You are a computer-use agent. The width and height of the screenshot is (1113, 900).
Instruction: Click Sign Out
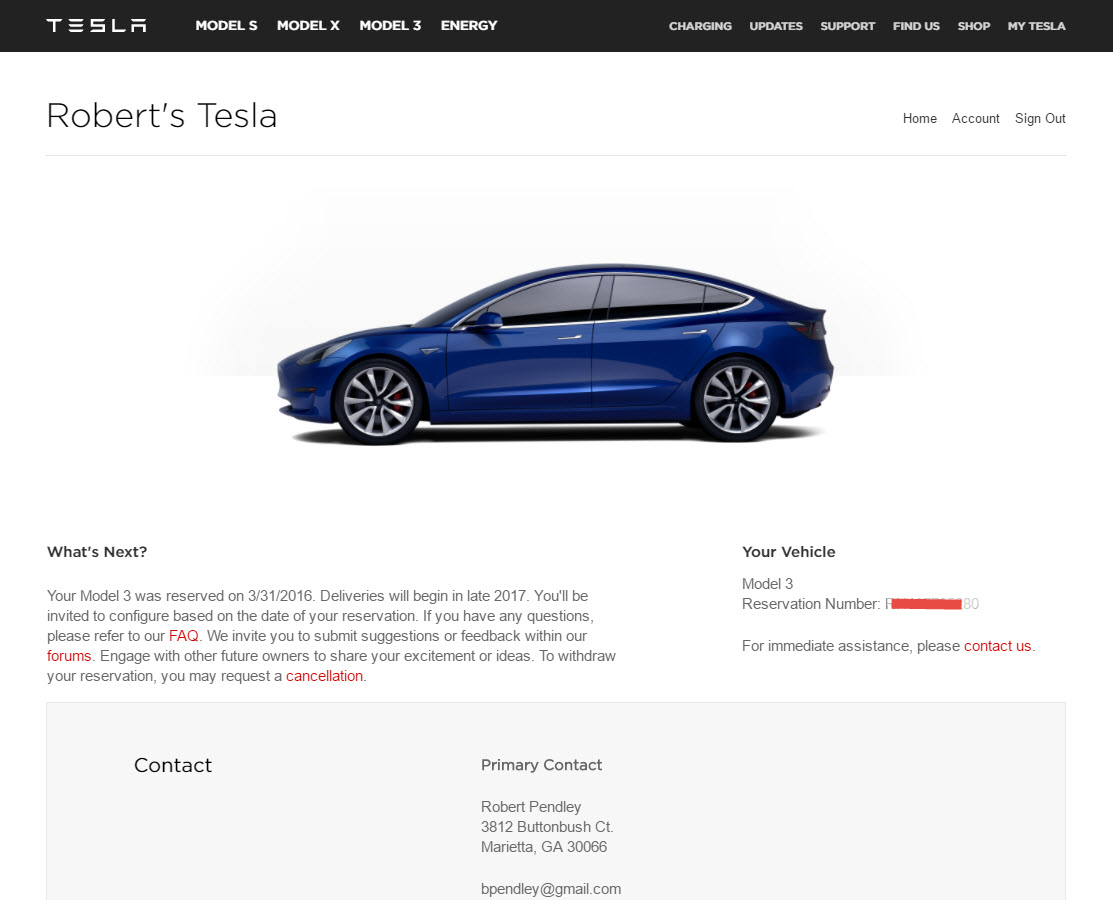pyautogui.click(x=1040, y=119)
